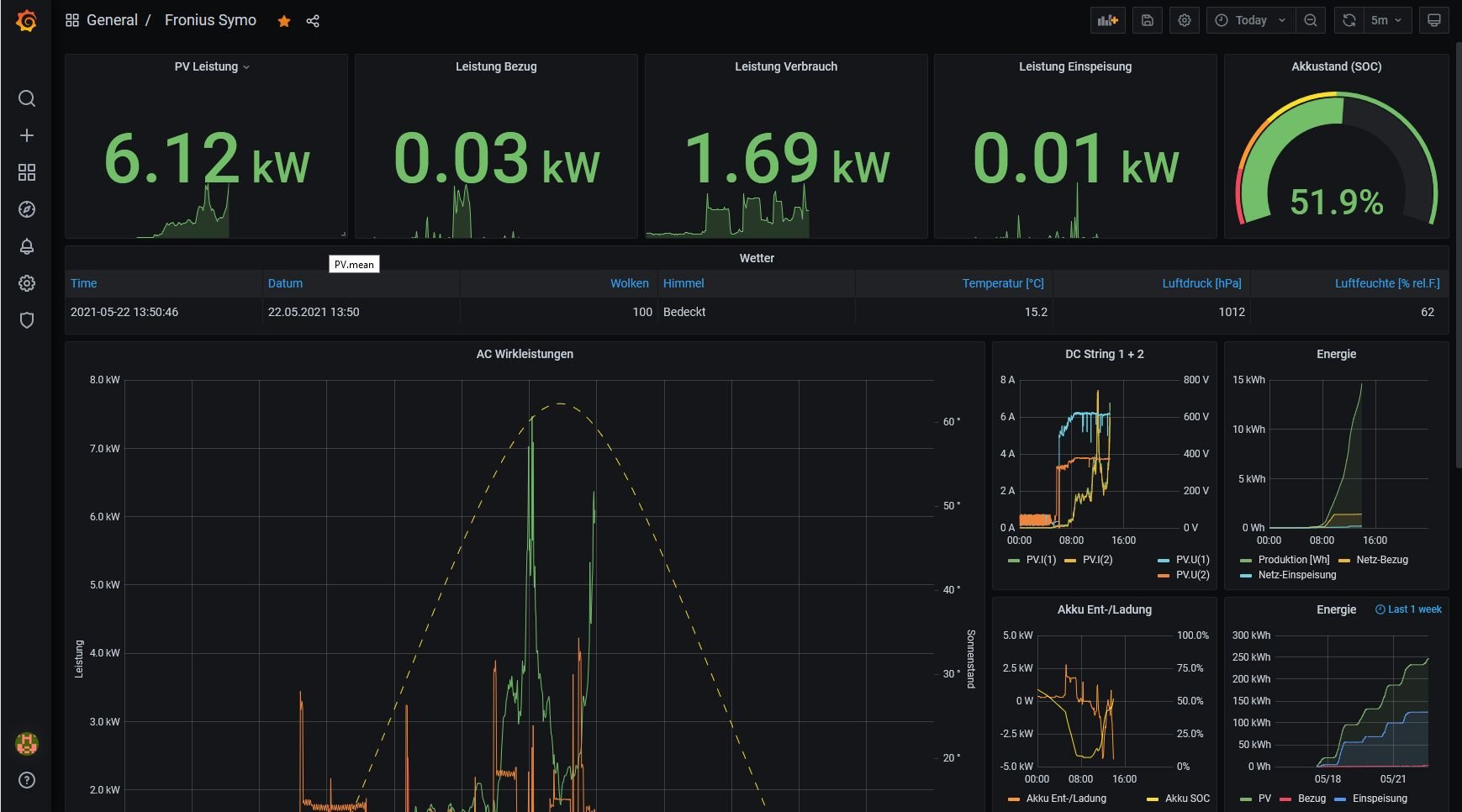
Task: Unstar the Fronius Symo dashboard
Action: click(284, 21)
